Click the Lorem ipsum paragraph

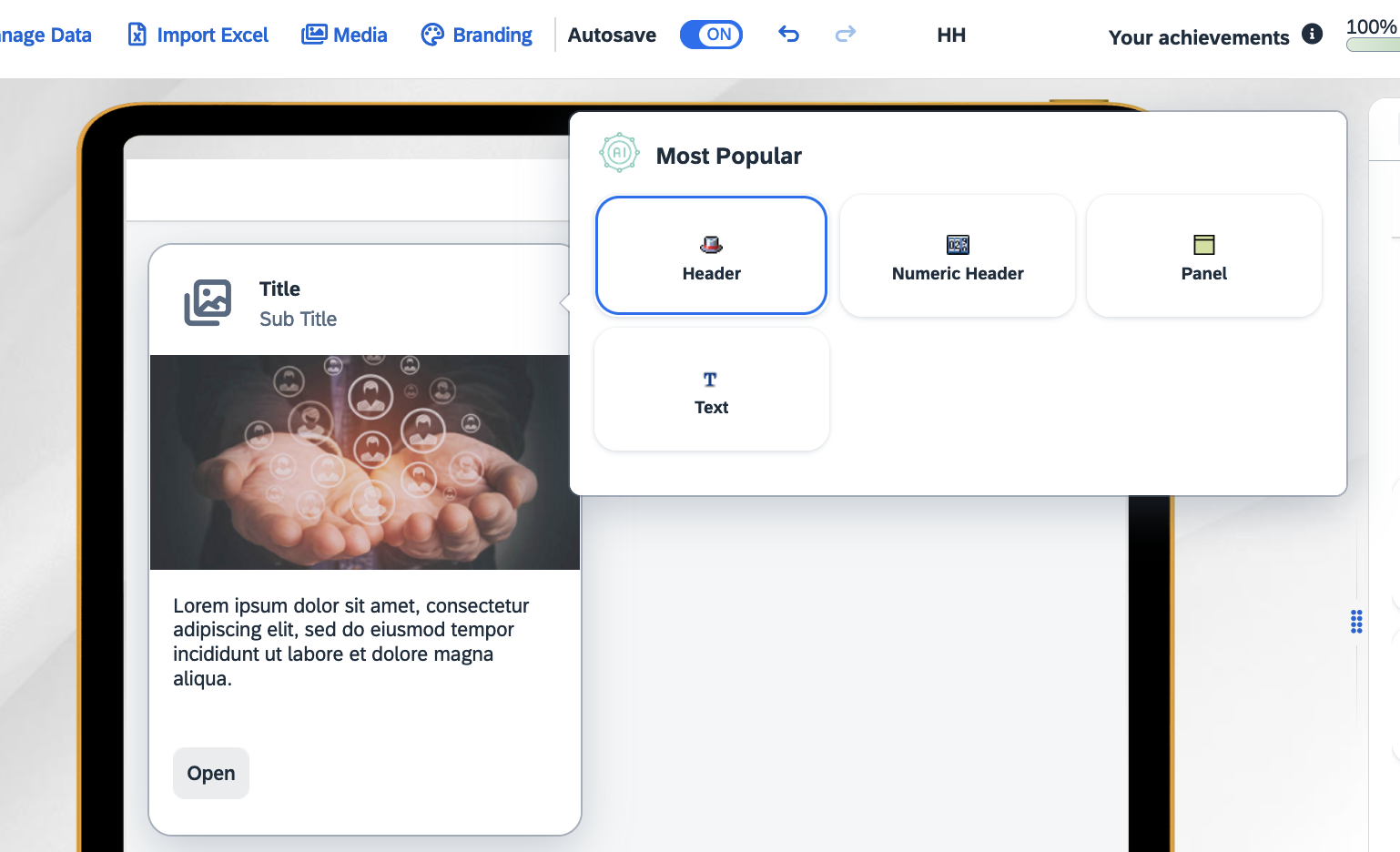351,642
